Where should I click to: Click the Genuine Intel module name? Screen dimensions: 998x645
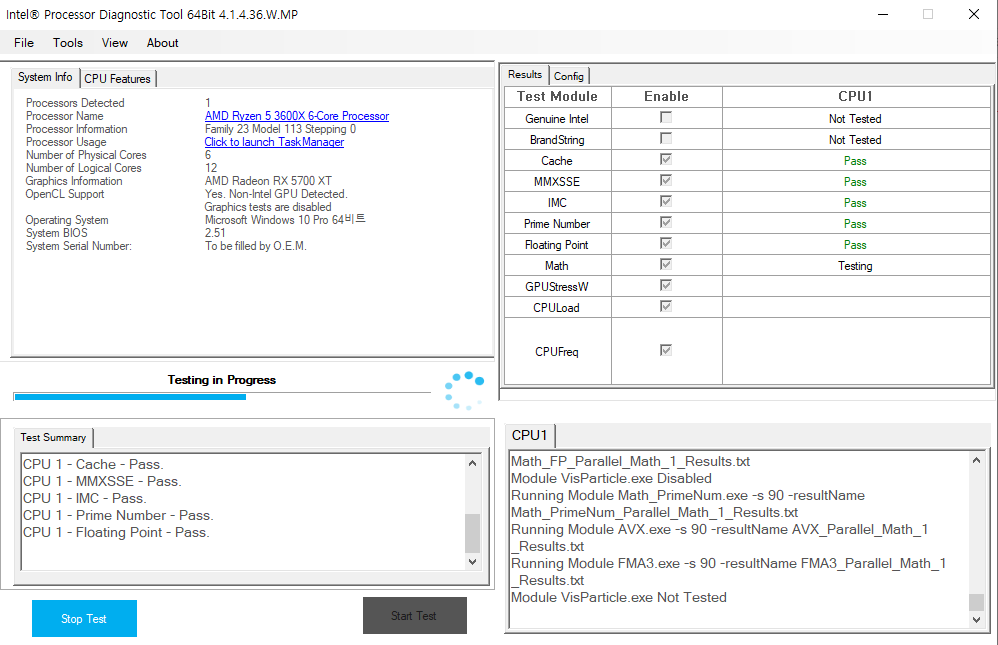tap(557, 119)
